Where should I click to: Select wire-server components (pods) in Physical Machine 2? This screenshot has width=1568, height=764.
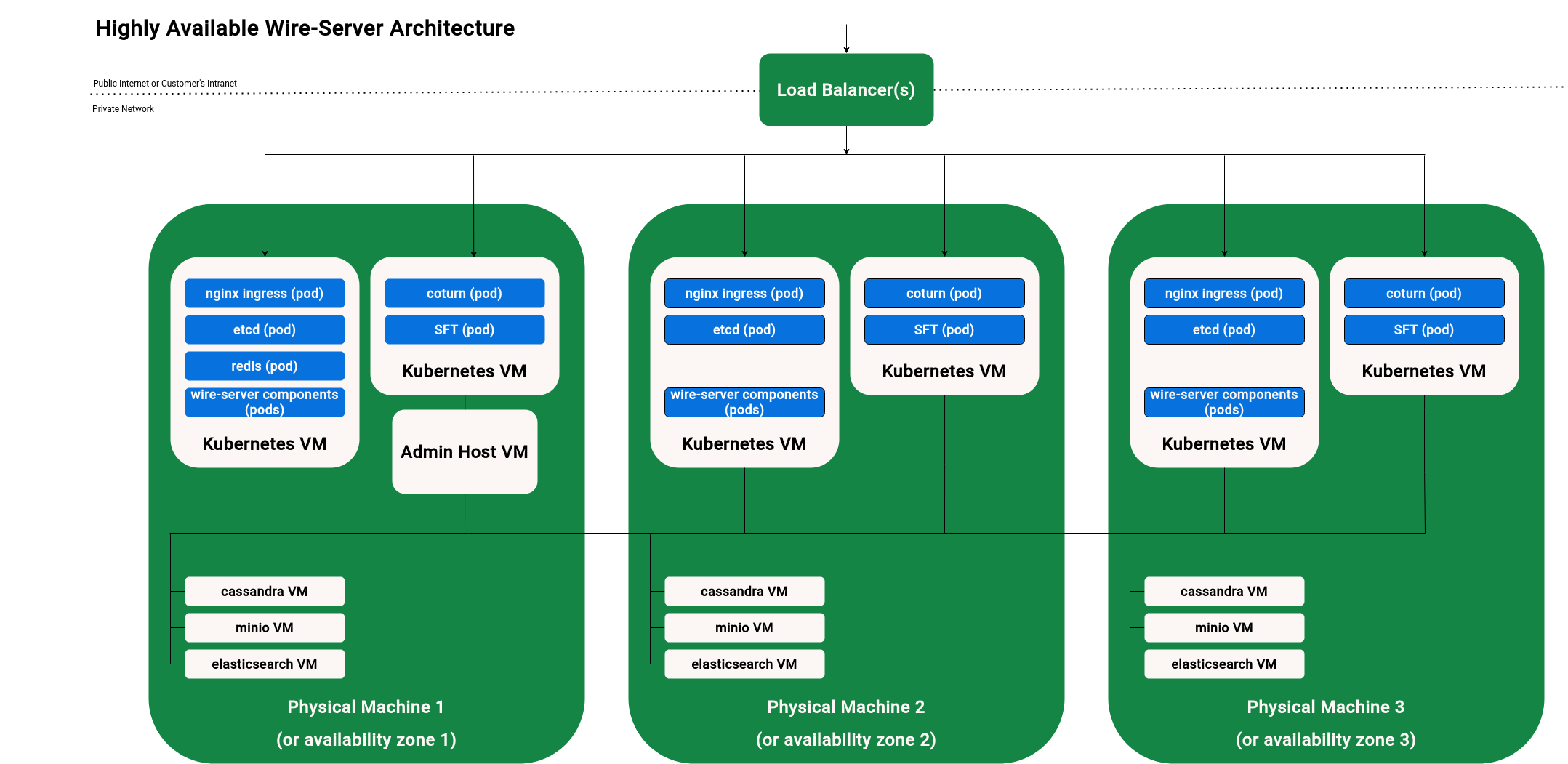tap(744, 402)
